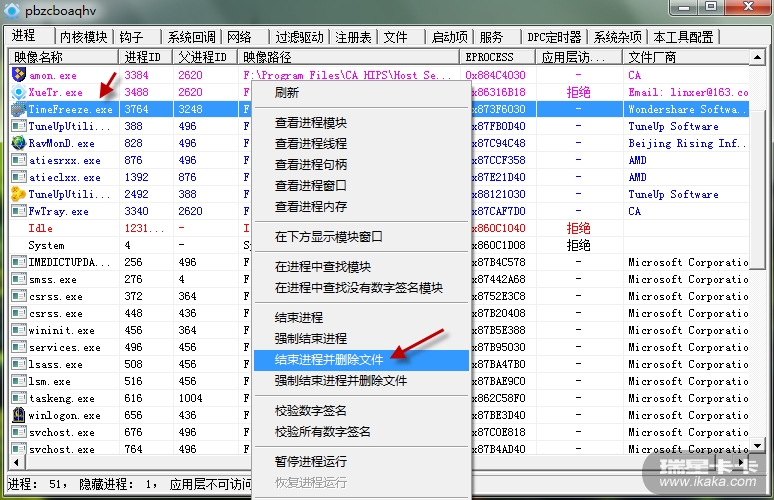Click the taskeng.exe process icon
This screenshot has width=774, height=500.
[19, 398]
